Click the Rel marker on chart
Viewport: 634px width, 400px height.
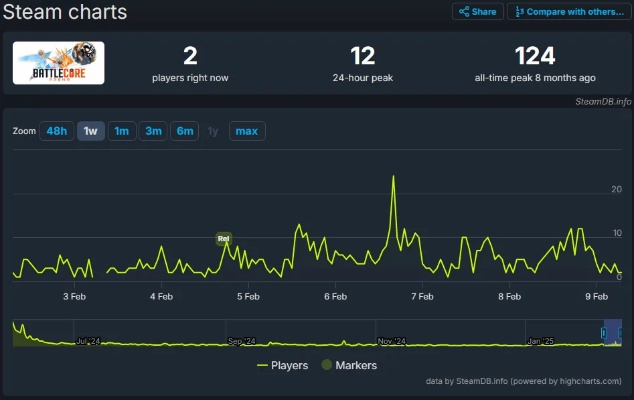coord(223,239)
